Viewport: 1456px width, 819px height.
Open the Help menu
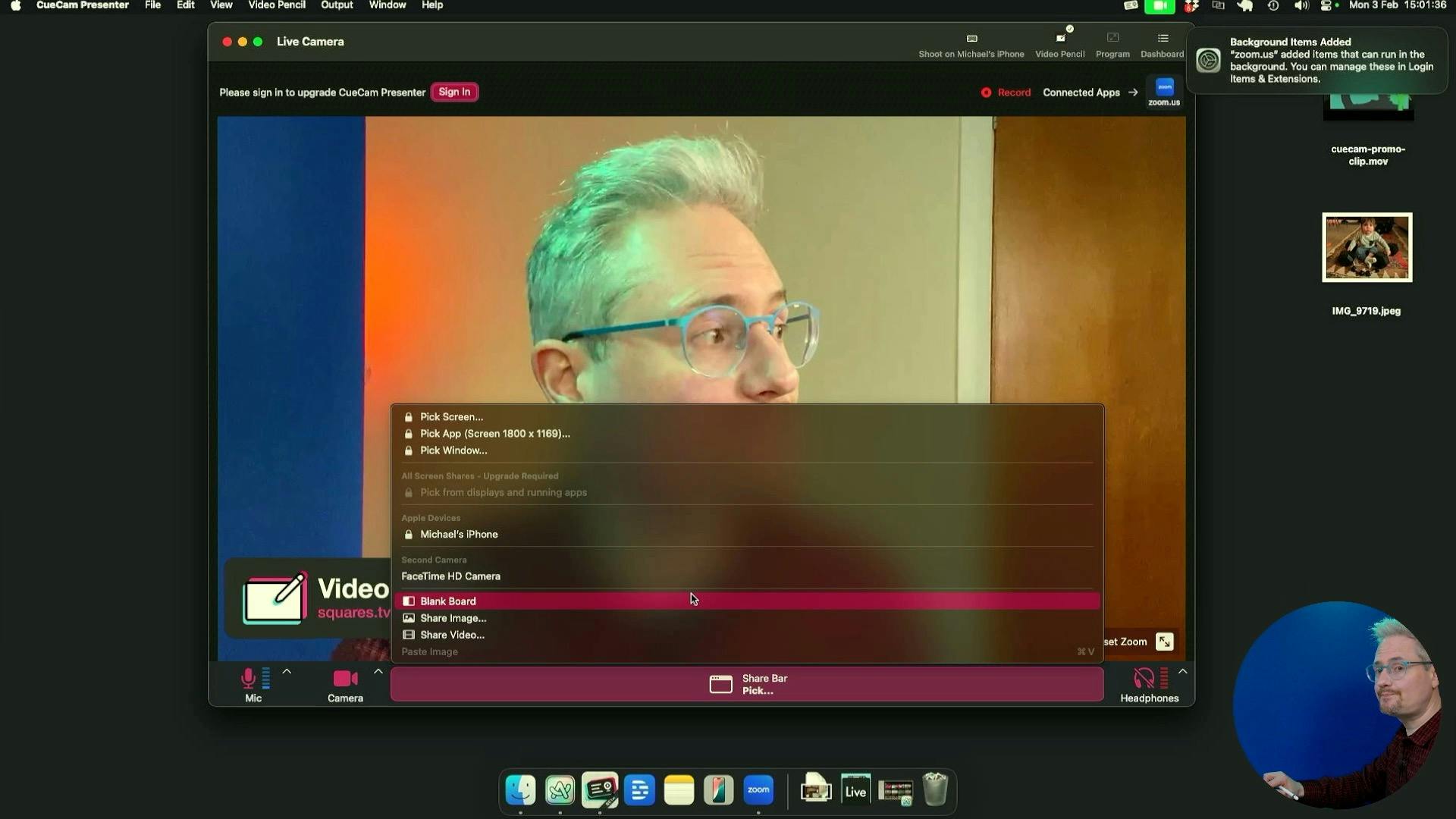[432, 5]
